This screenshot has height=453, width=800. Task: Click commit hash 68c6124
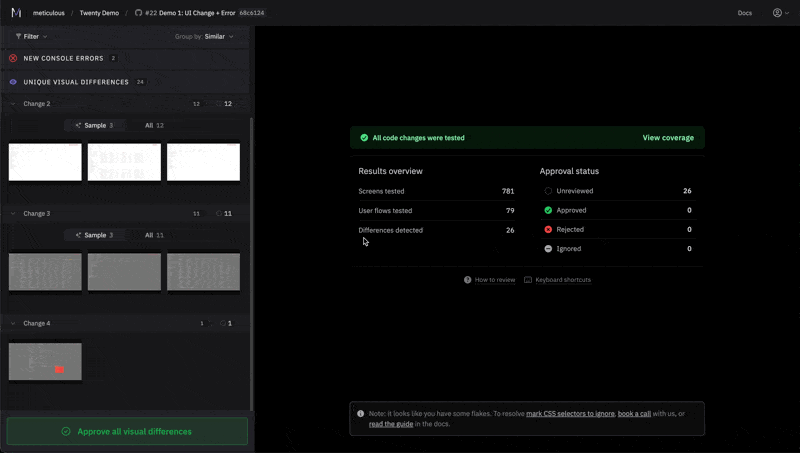[x=252, y=13]
